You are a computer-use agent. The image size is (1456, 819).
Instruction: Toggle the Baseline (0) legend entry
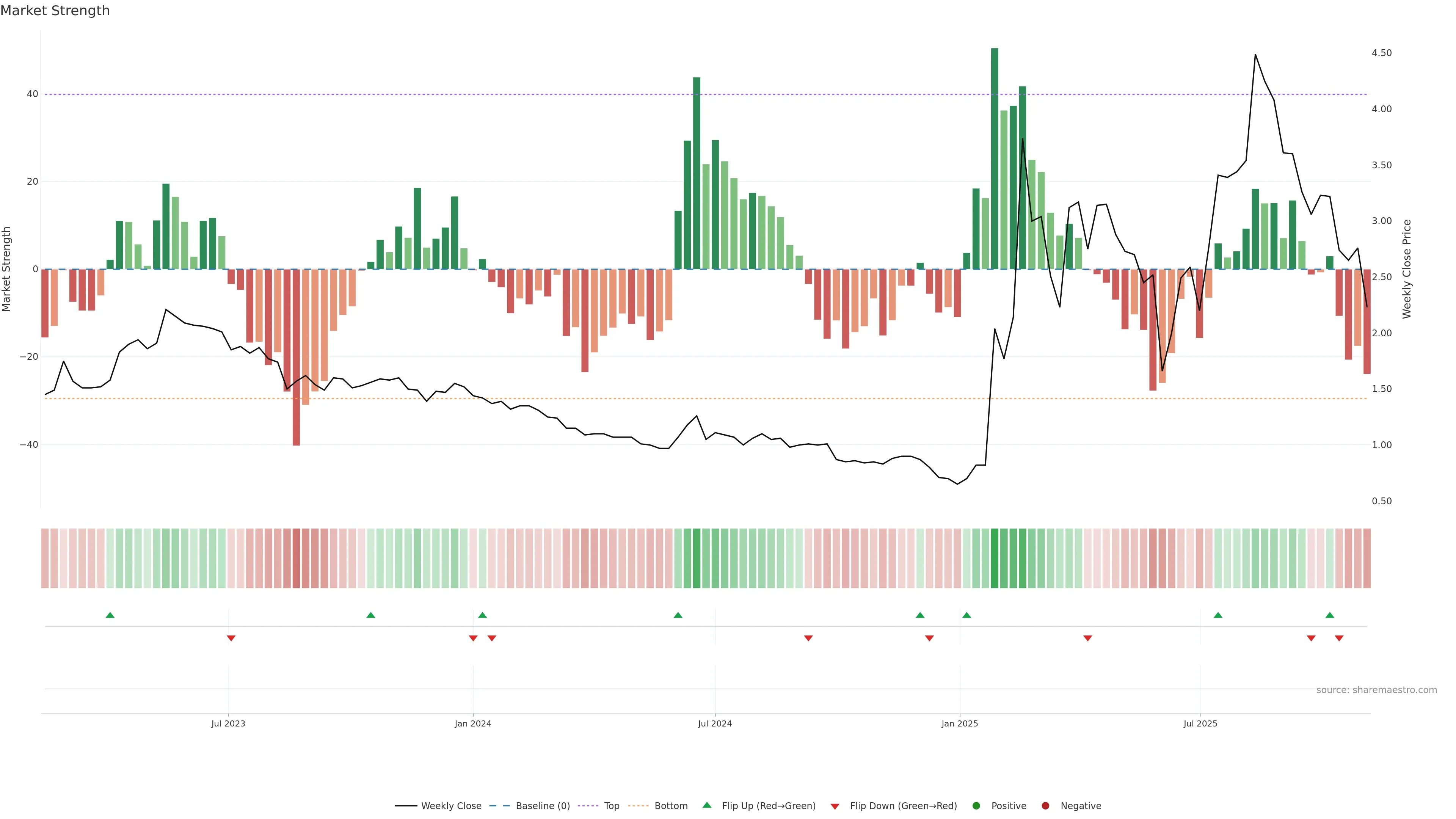(x=530, y=806)
